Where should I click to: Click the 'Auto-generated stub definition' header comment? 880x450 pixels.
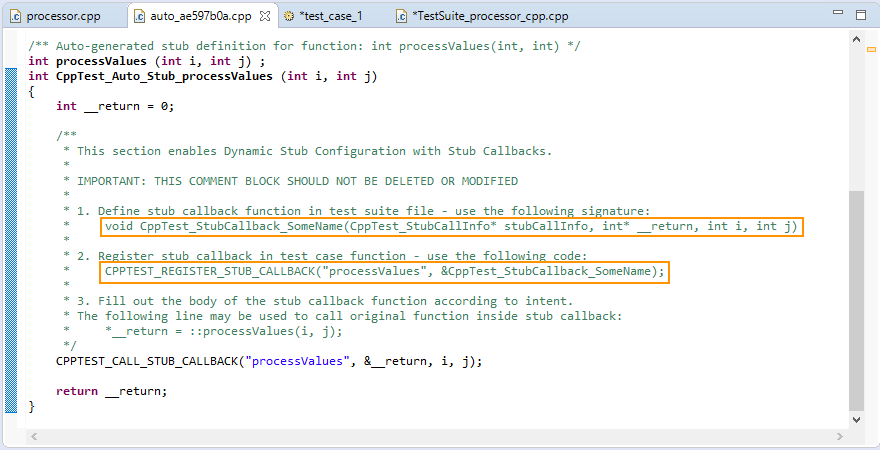(x=304, y=46)
